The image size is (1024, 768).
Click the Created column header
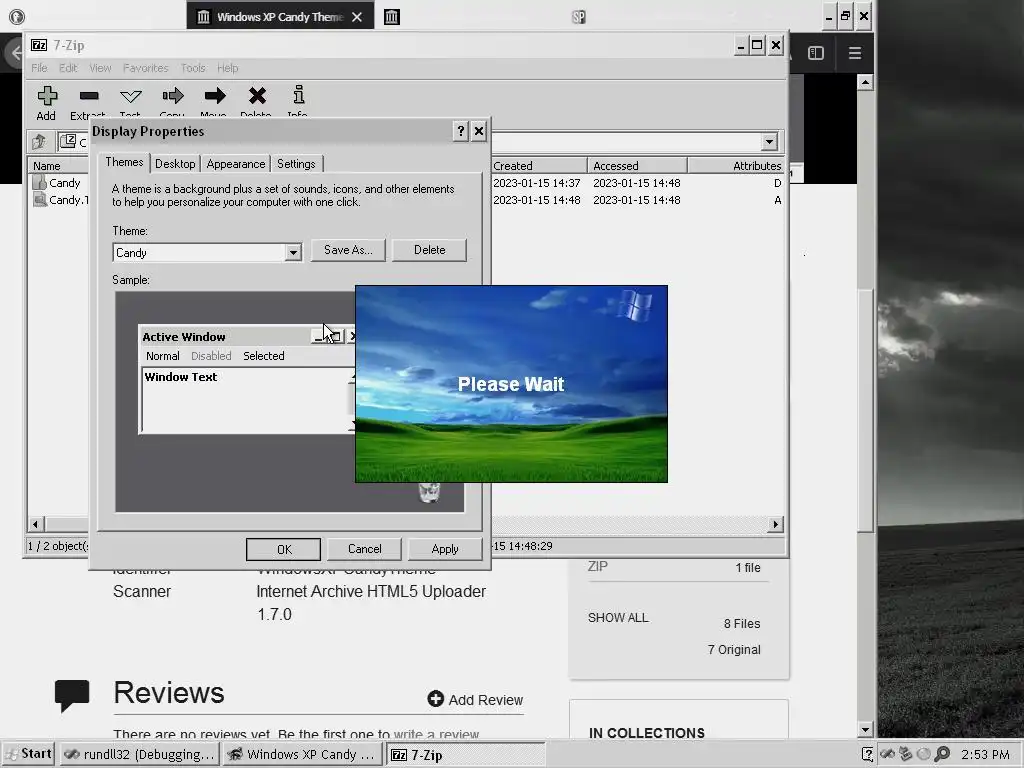[538, 166]
